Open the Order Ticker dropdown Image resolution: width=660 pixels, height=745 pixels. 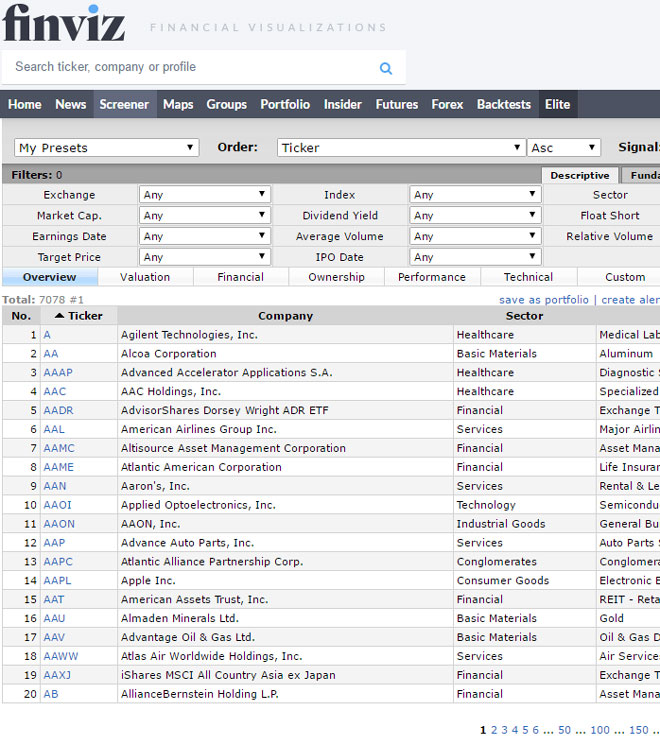(x=401, y=148)
